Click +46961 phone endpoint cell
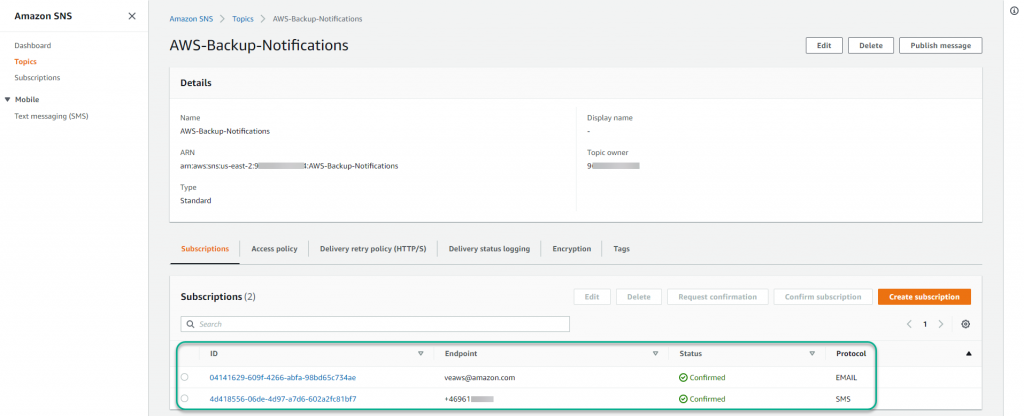The height and width of the screenshot is (416, 1024). pos(469,398)
